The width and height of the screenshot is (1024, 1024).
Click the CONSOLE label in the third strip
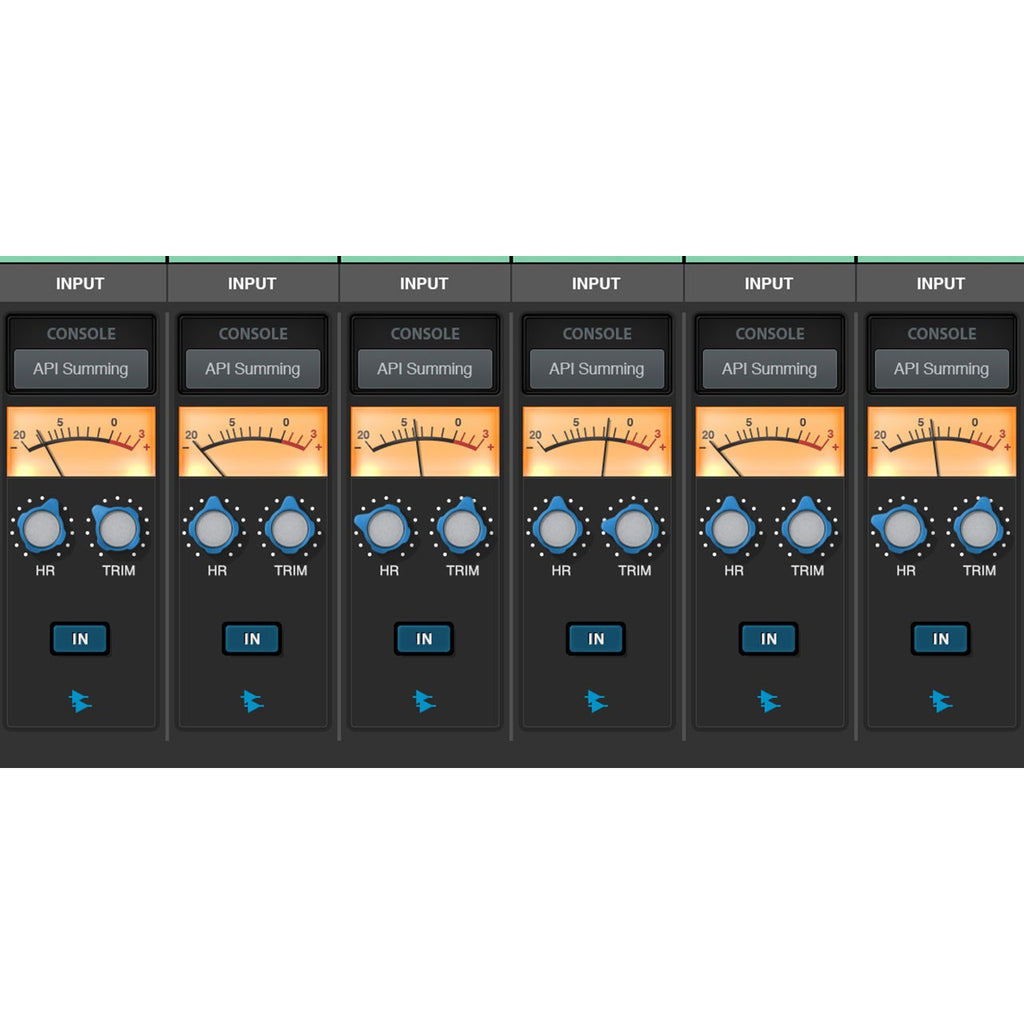point(425,334)
